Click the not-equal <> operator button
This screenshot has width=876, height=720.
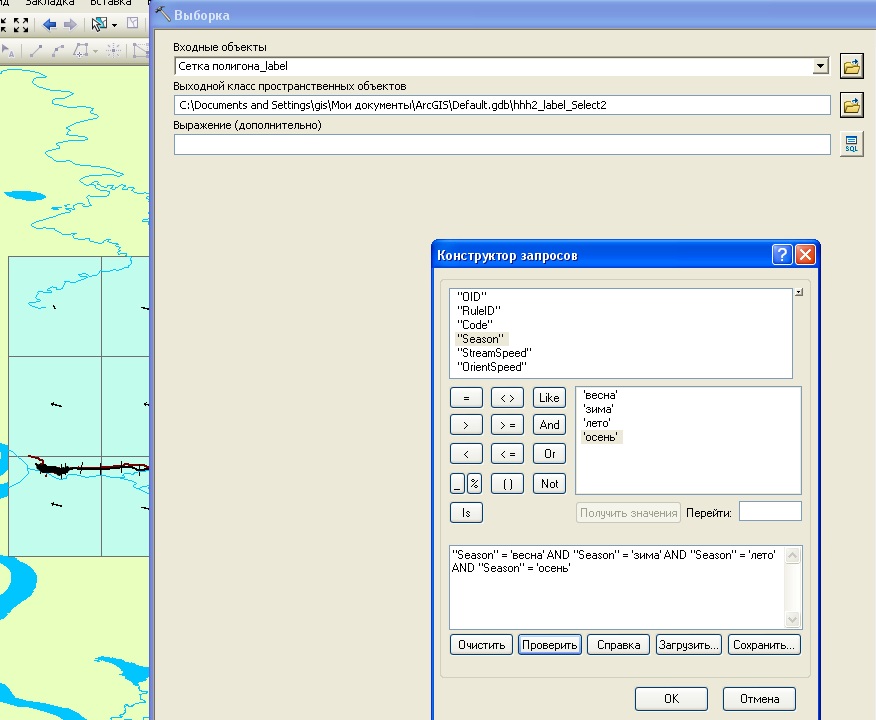507,398
